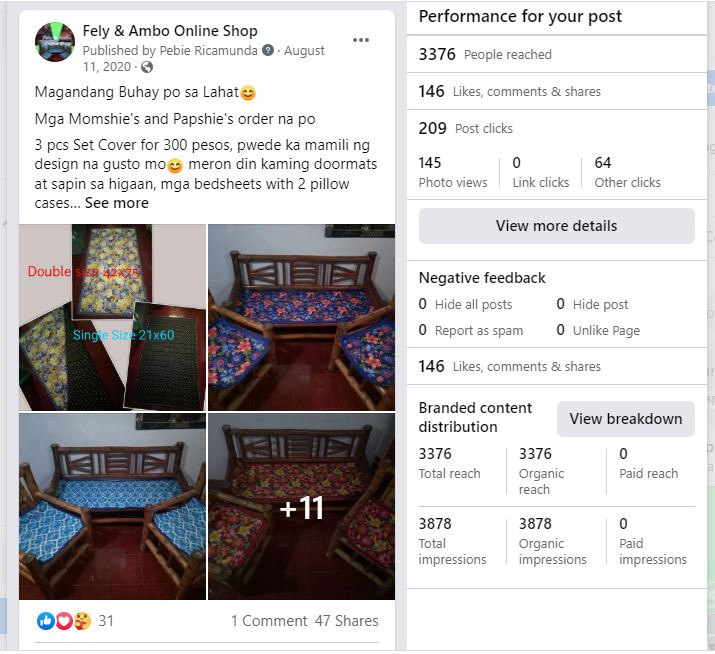Click the Fely & Ambo page profile picture

pos(55,42)
